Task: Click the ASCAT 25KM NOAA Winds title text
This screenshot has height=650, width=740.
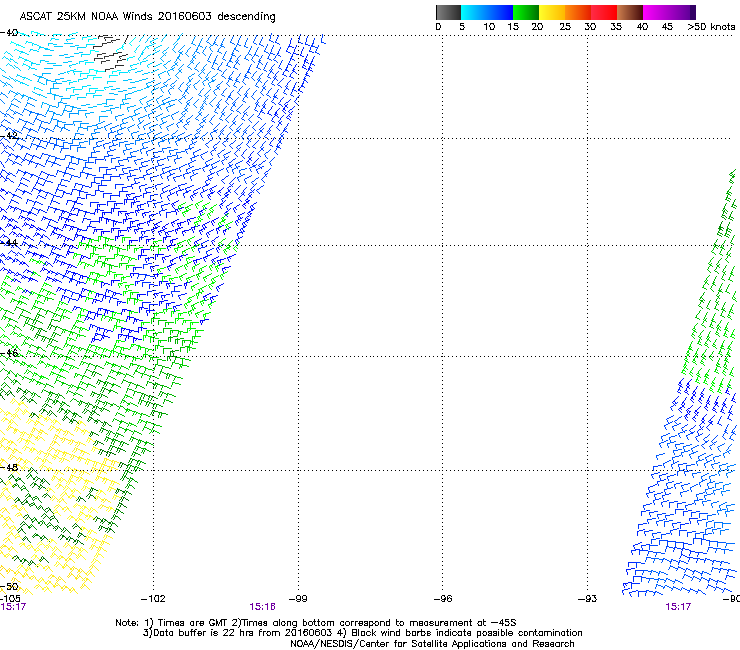Action: pyautogui.click(x=147, y=16)
